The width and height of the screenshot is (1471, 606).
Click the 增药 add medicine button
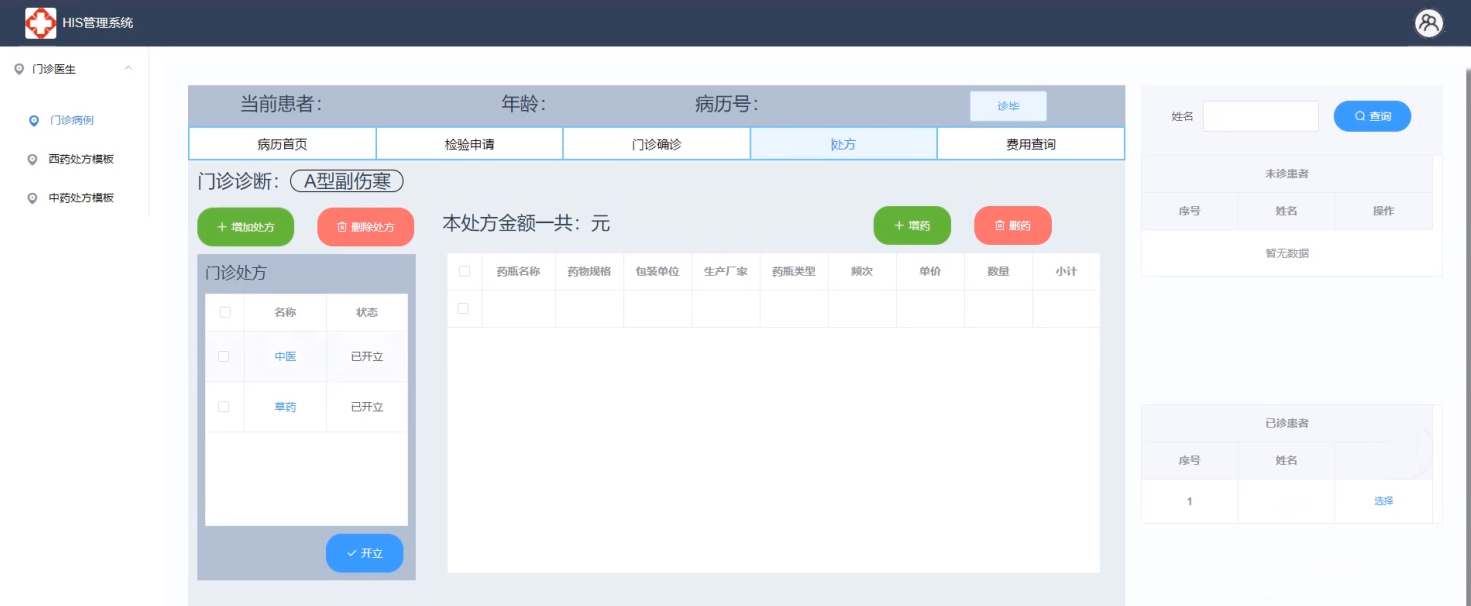[x=911, y=226]
